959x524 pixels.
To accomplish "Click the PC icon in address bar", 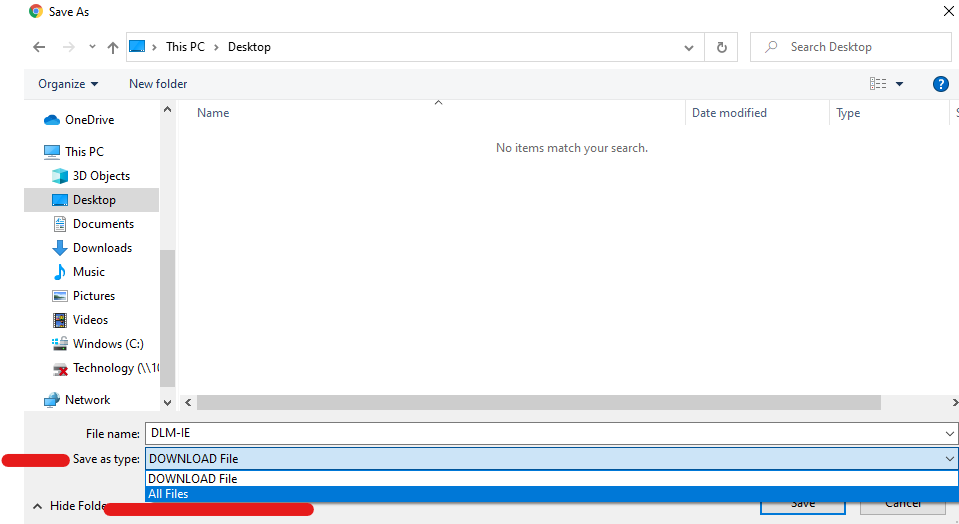I will tap(137, 46).
